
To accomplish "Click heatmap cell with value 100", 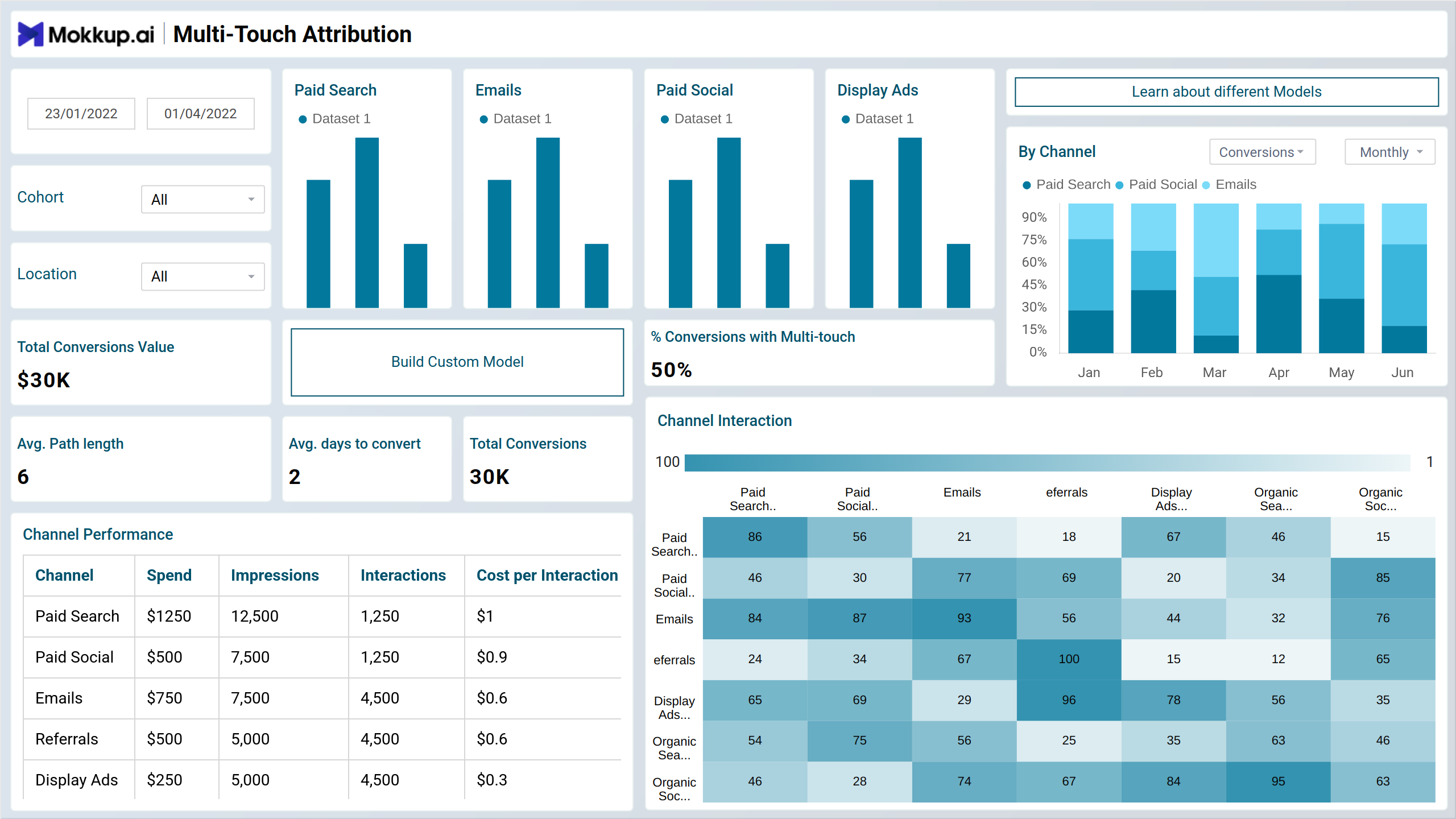I will (x=1069, y=660).
